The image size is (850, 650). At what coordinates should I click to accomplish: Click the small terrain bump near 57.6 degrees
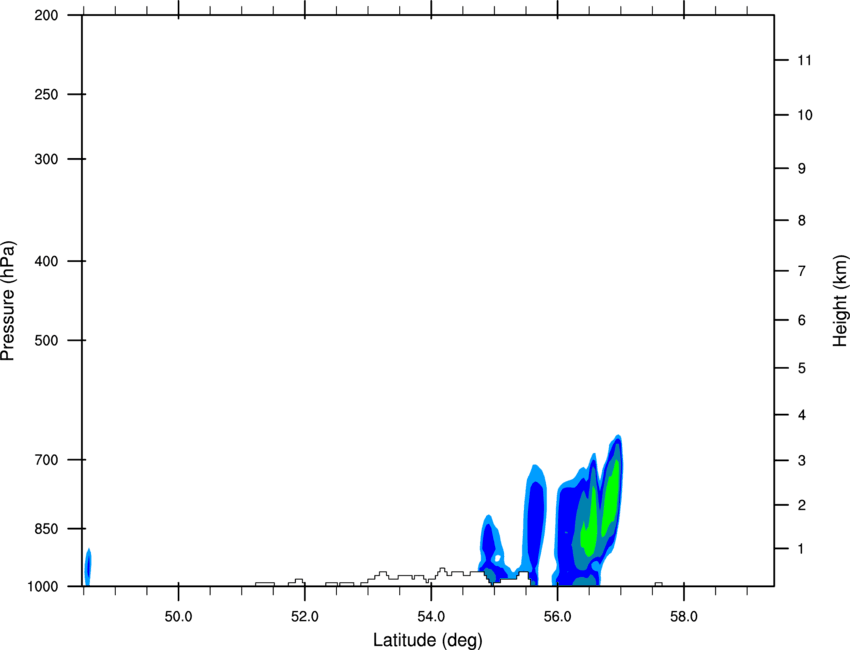658,584
